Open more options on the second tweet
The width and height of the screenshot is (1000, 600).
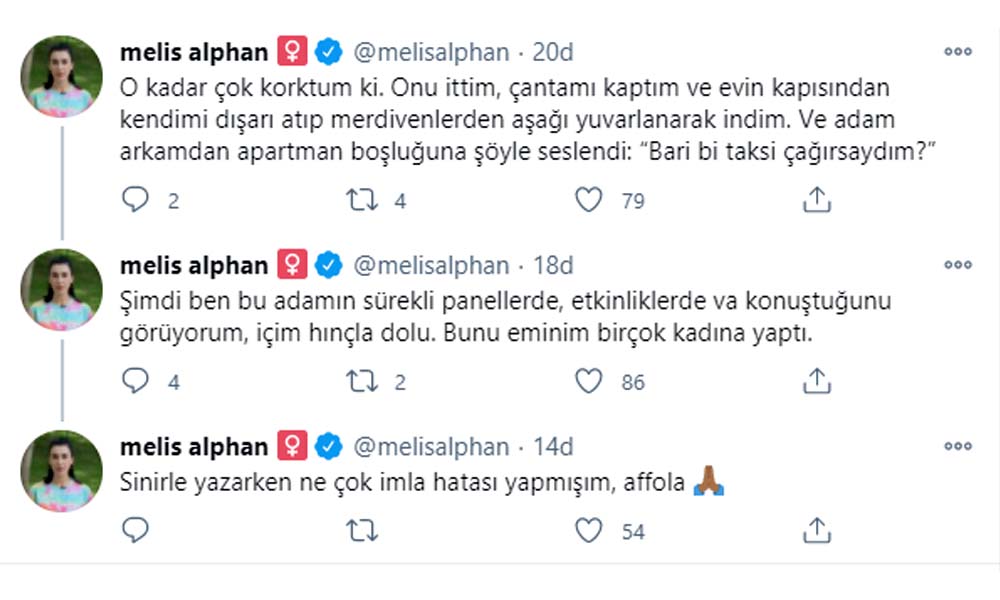(x=957, y=266)
